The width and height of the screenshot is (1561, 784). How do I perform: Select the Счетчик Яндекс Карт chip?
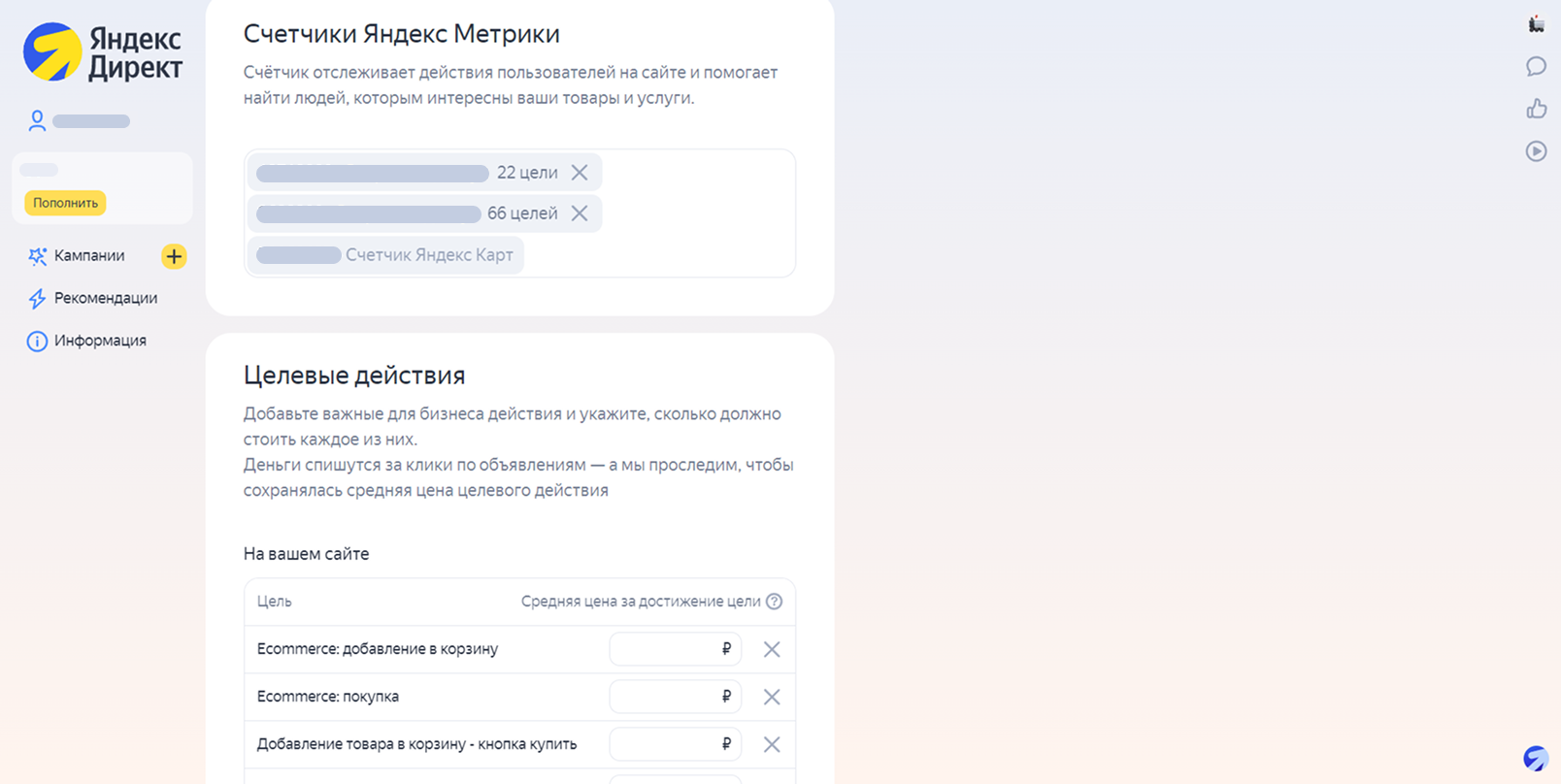point(385,255)
